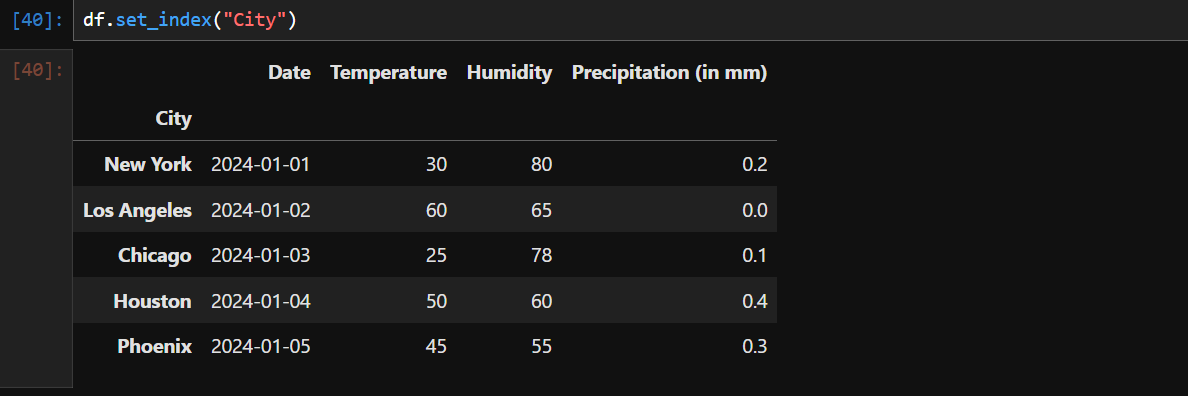This screenshot has height=396, width=1188.
Task: Click the code input cell with df.set_index
Action: click(630, 20)
